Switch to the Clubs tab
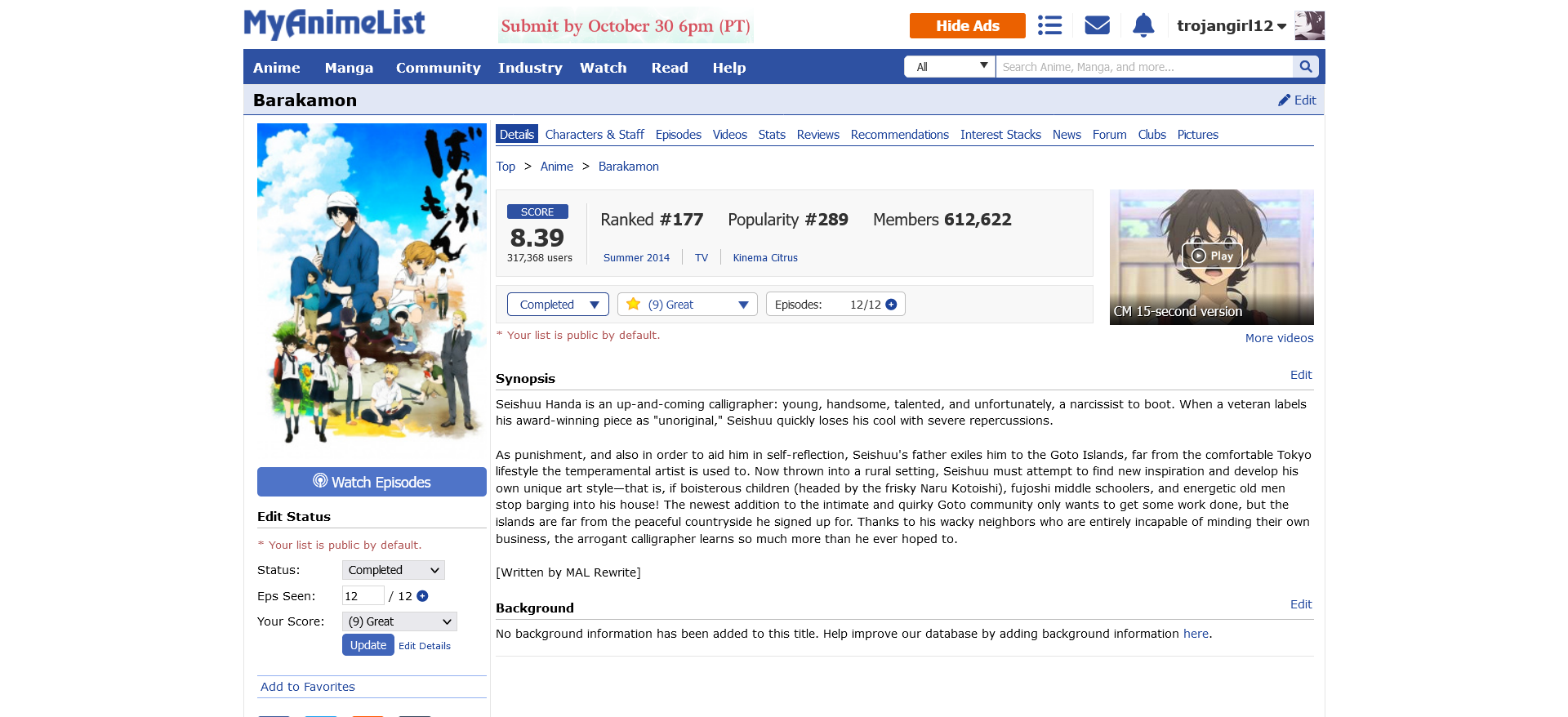The width and height of the screenshot is (1568, 717). point(1151,135)
